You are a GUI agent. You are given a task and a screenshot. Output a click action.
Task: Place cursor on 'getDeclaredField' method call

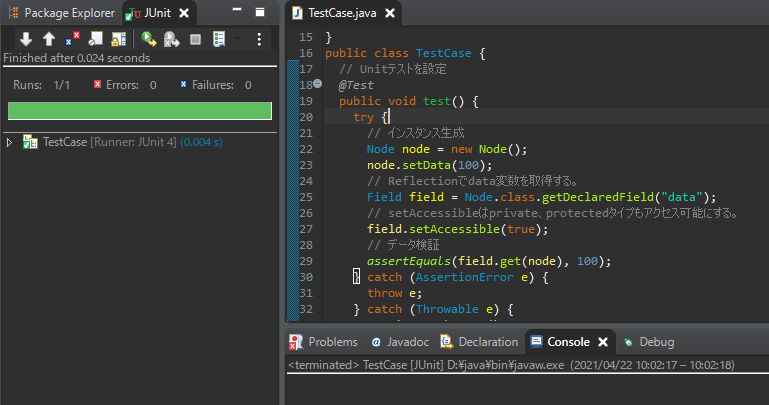click(x=598, y=197)
